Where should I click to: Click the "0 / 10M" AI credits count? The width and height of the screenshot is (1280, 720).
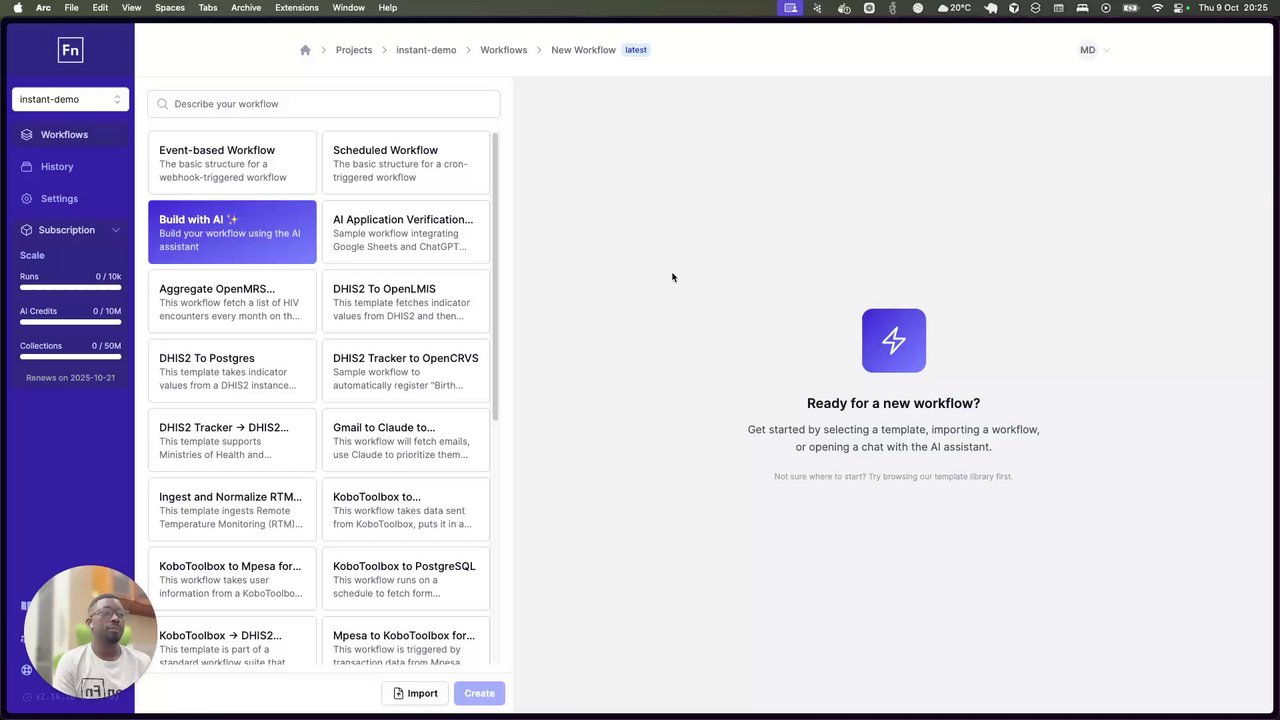[x=107, y=311]
